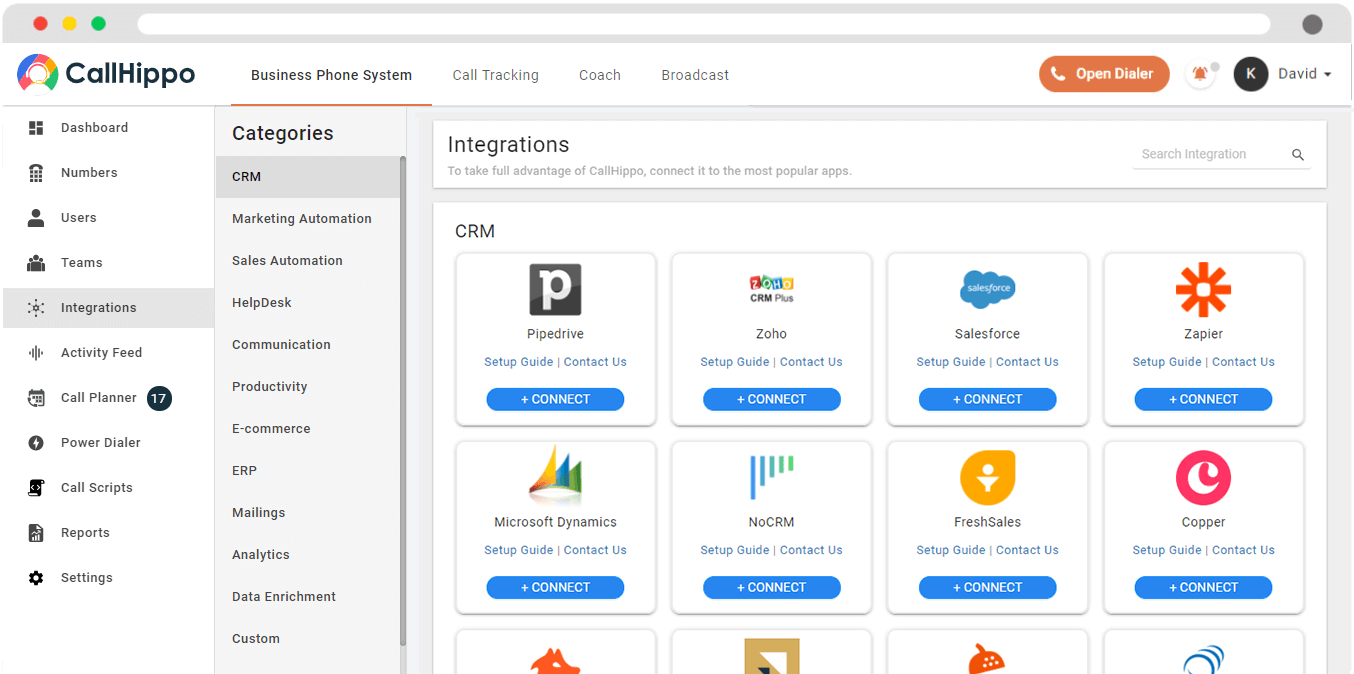Image resolution: width=1354 pixels, height=674 pixels.
Task: Connect the Zapier integration
Action: tap(1203, 399)
